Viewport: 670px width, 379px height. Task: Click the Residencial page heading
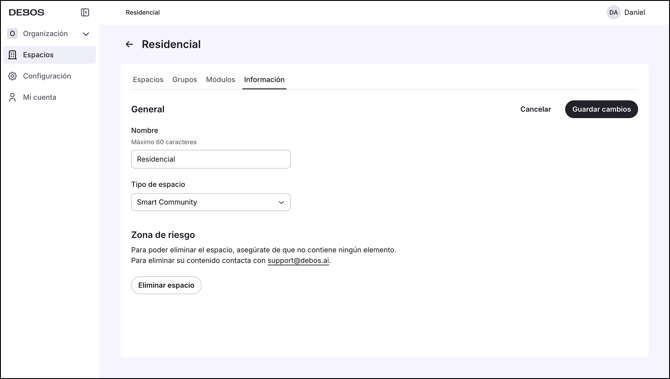click(171, 44)
